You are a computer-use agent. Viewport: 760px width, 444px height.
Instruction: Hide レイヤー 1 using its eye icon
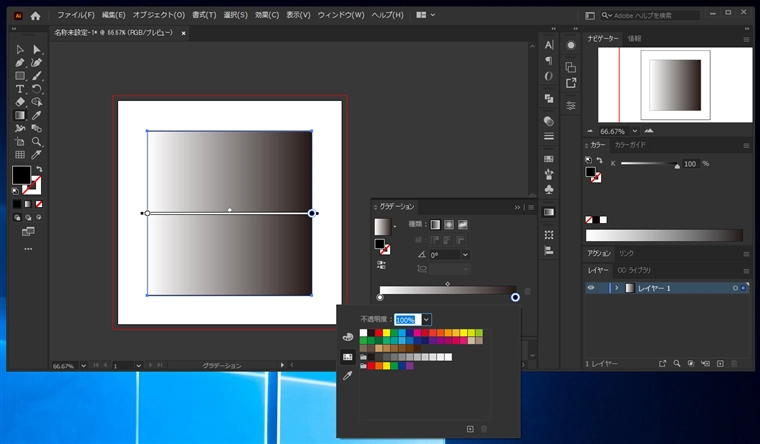[x=592, y=288]
